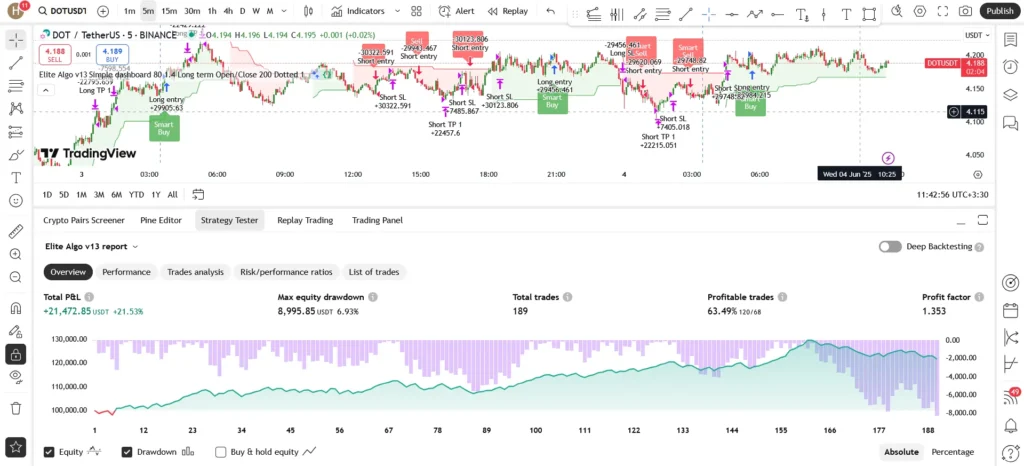Open the Performance tab
The width and height of the screenshot is (1024, 466).
(126, 272)
